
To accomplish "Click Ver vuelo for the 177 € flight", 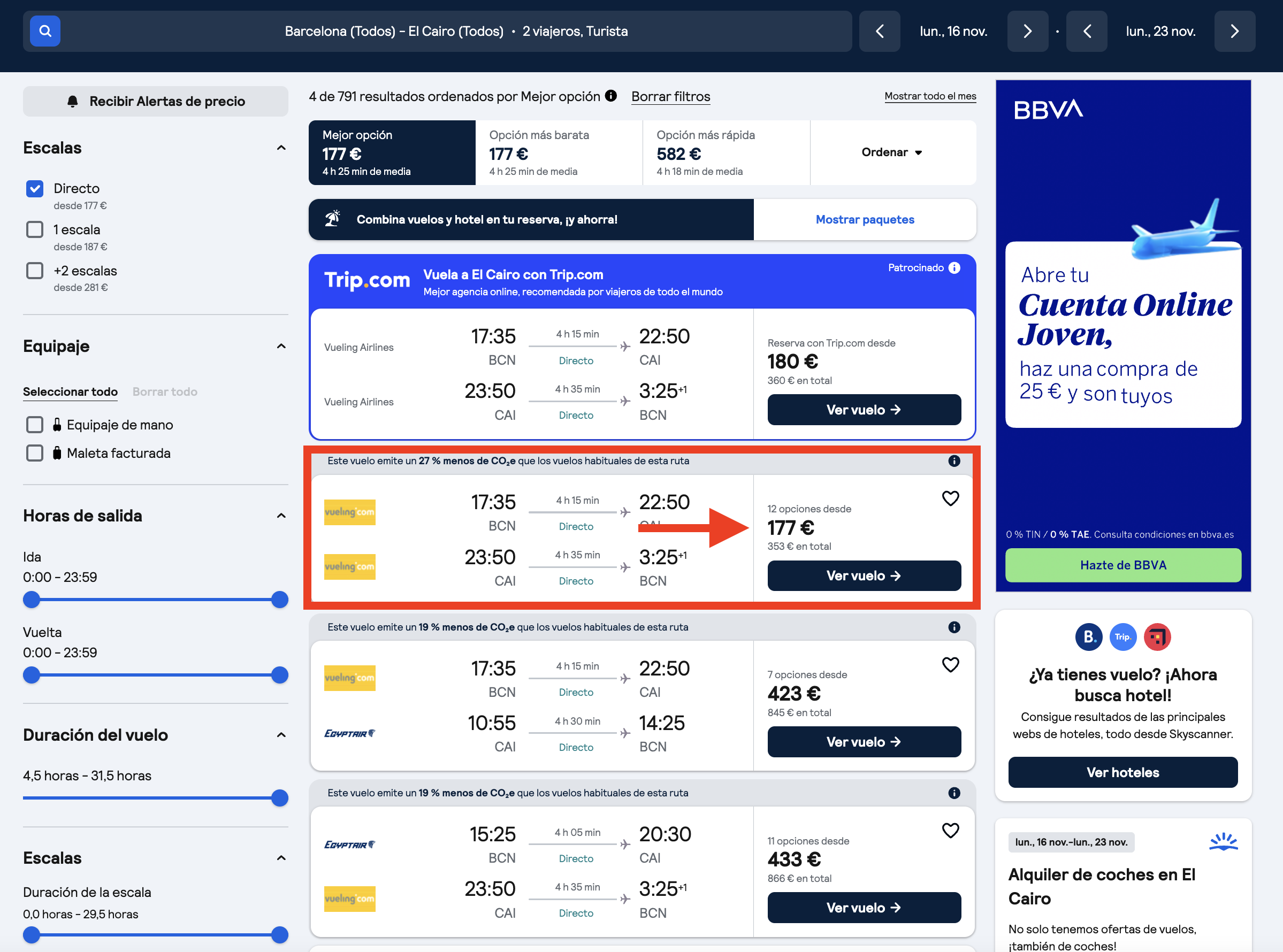I will click(x=864, y=575).
